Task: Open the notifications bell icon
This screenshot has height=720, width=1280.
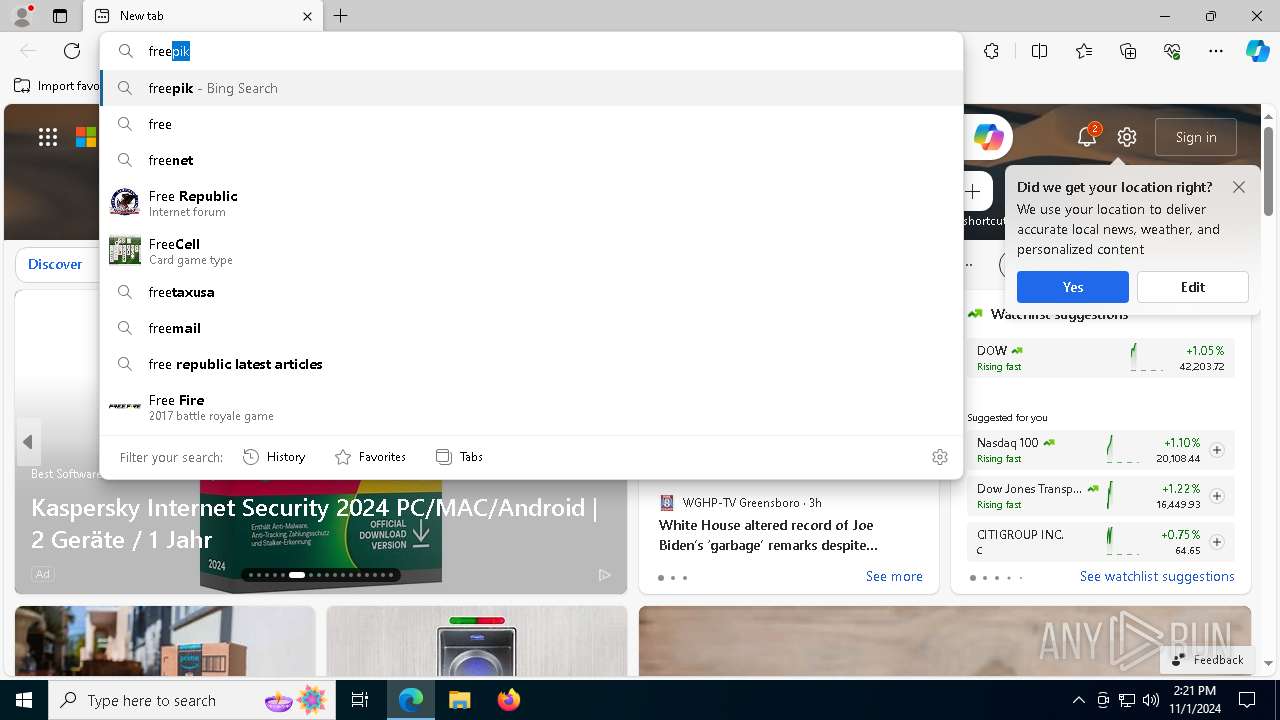Action: point(1087,137)
